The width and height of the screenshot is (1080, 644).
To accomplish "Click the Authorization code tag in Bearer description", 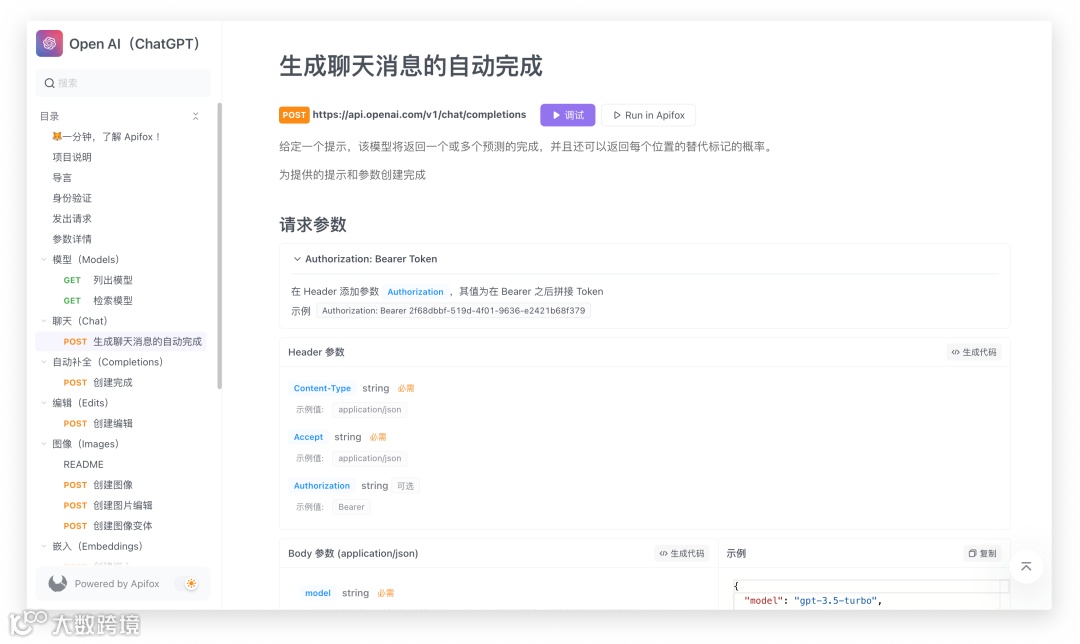I will 415,292.
